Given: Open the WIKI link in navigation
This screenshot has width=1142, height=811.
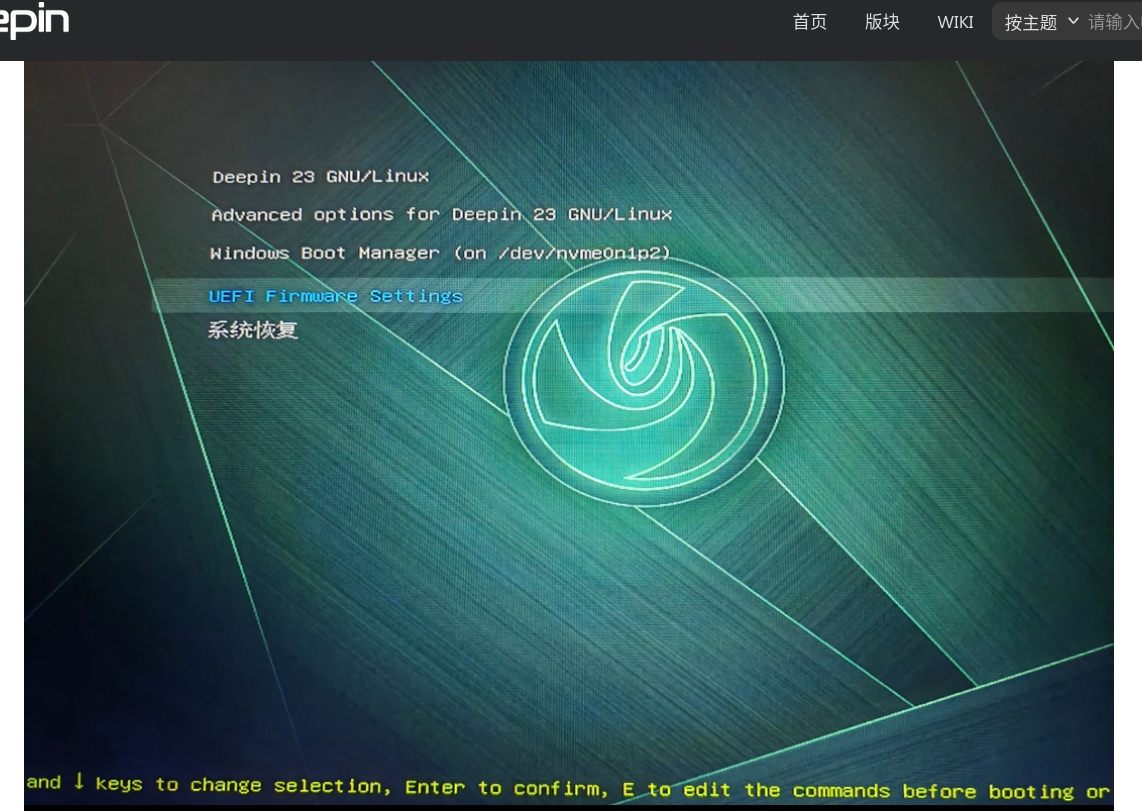Looking at the screenshot, I should [x=955, y=22].
